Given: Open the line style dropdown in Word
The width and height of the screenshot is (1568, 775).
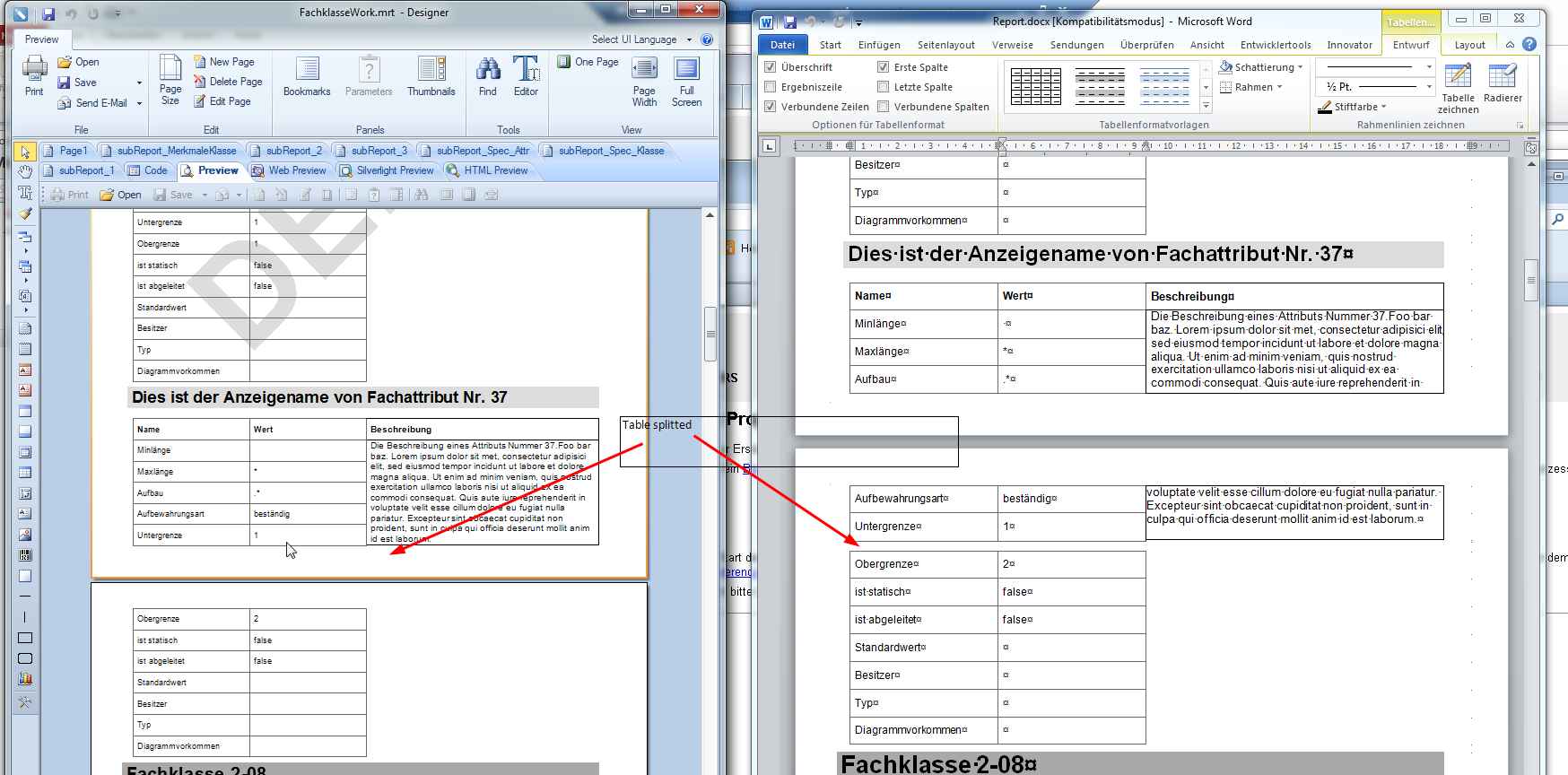Looking at the screenshot, I should (x=1429, y=67).
